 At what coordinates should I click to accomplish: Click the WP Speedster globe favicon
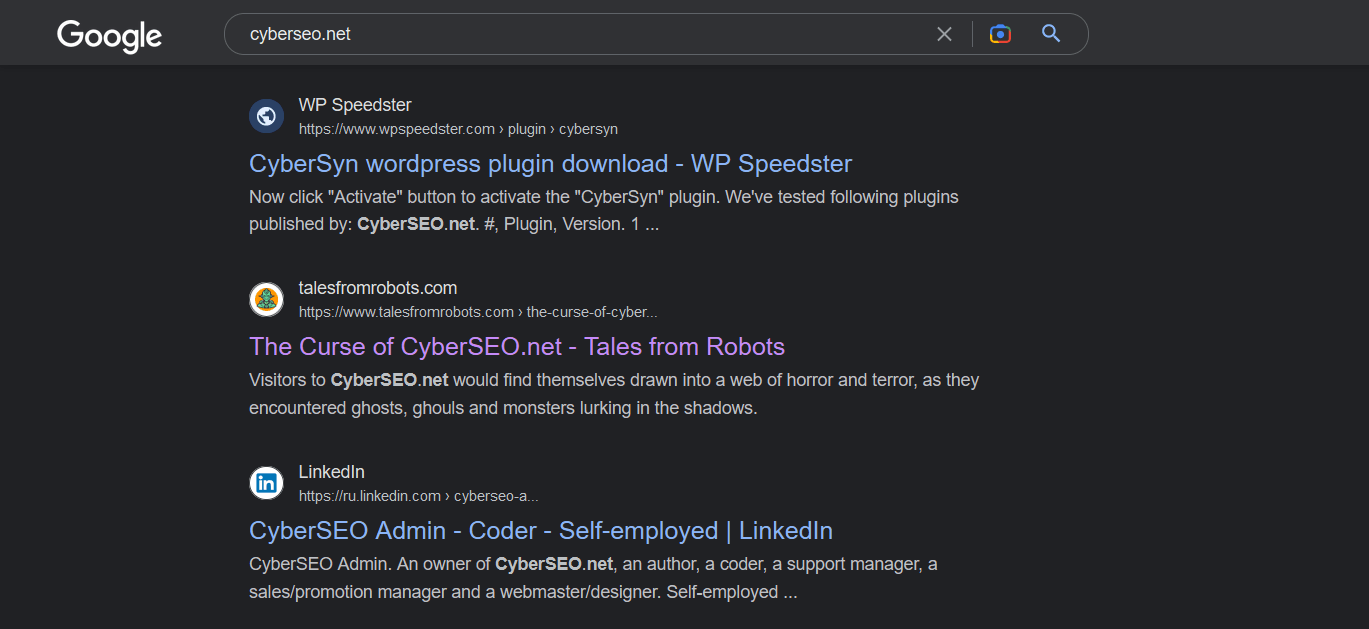(x=266, y=116)
